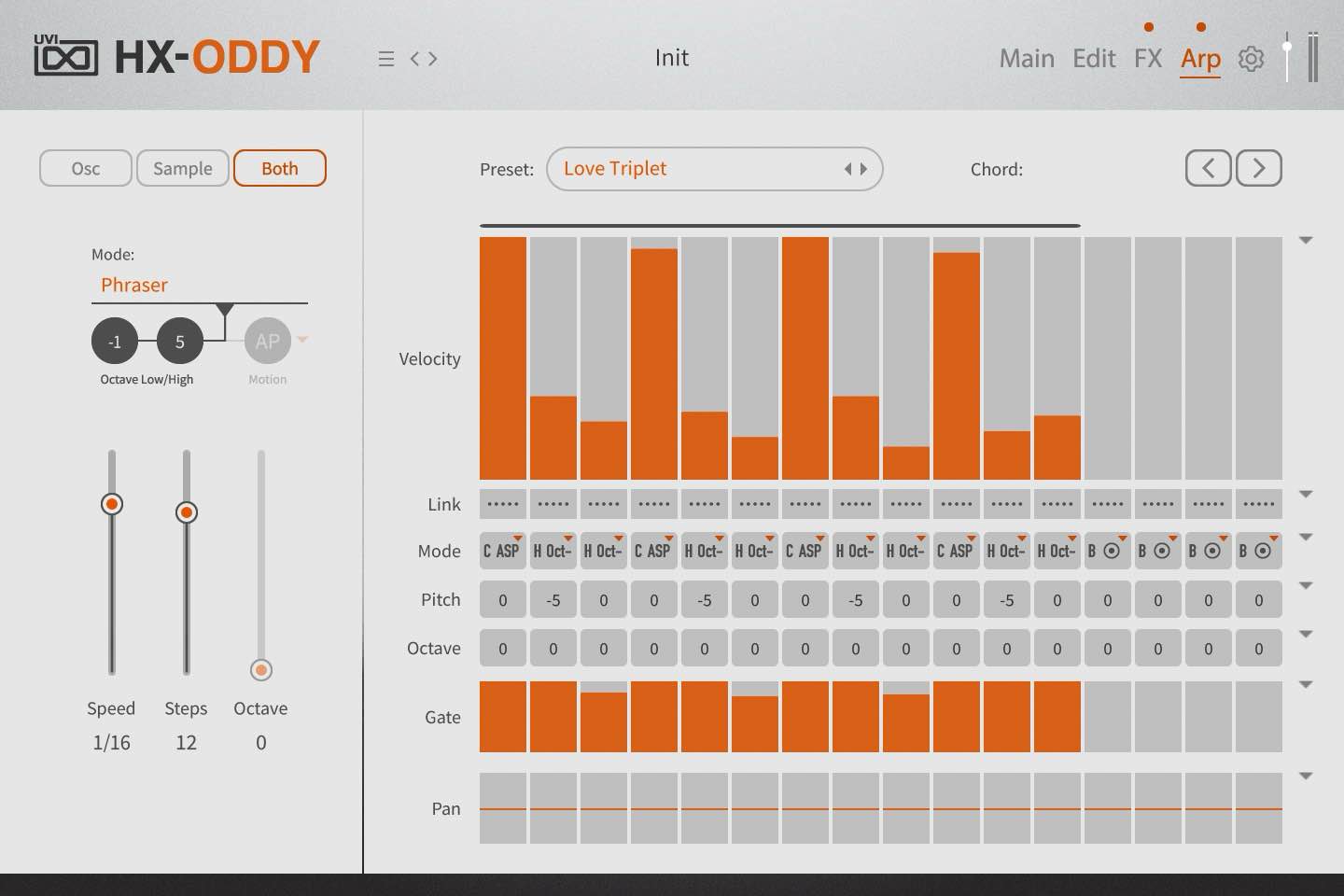Click the Octave Low value -1 circle
Screen dimensions: 1344x896
click(114, 342)
